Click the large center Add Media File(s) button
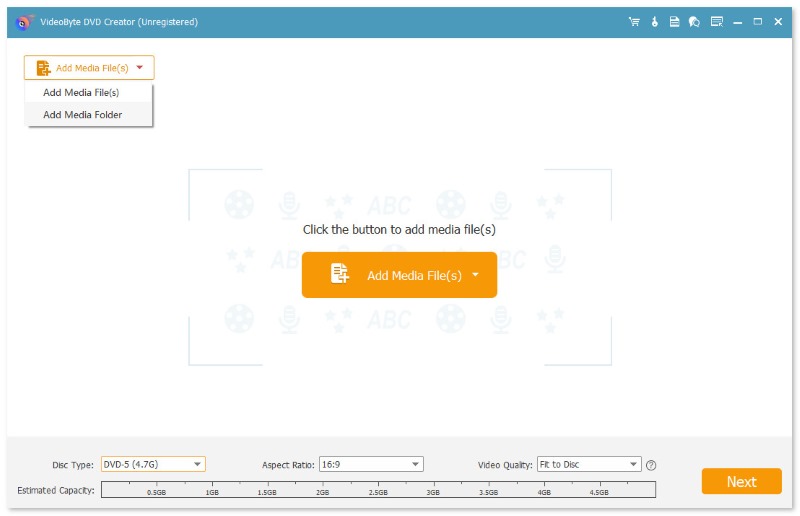 point(400,275)
